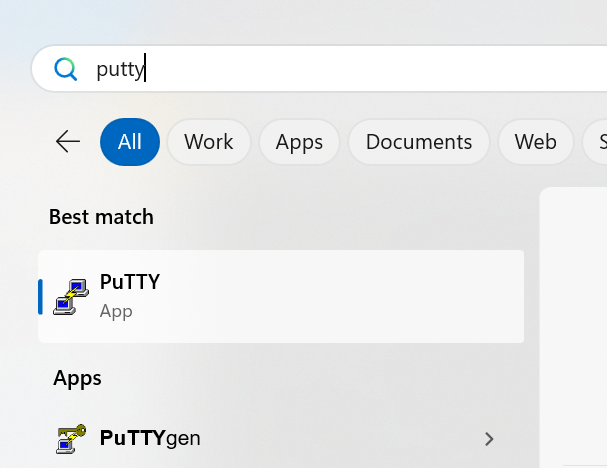Click the Apps section heading
Viewport: 607px width, 468px height.
point(77,378)
